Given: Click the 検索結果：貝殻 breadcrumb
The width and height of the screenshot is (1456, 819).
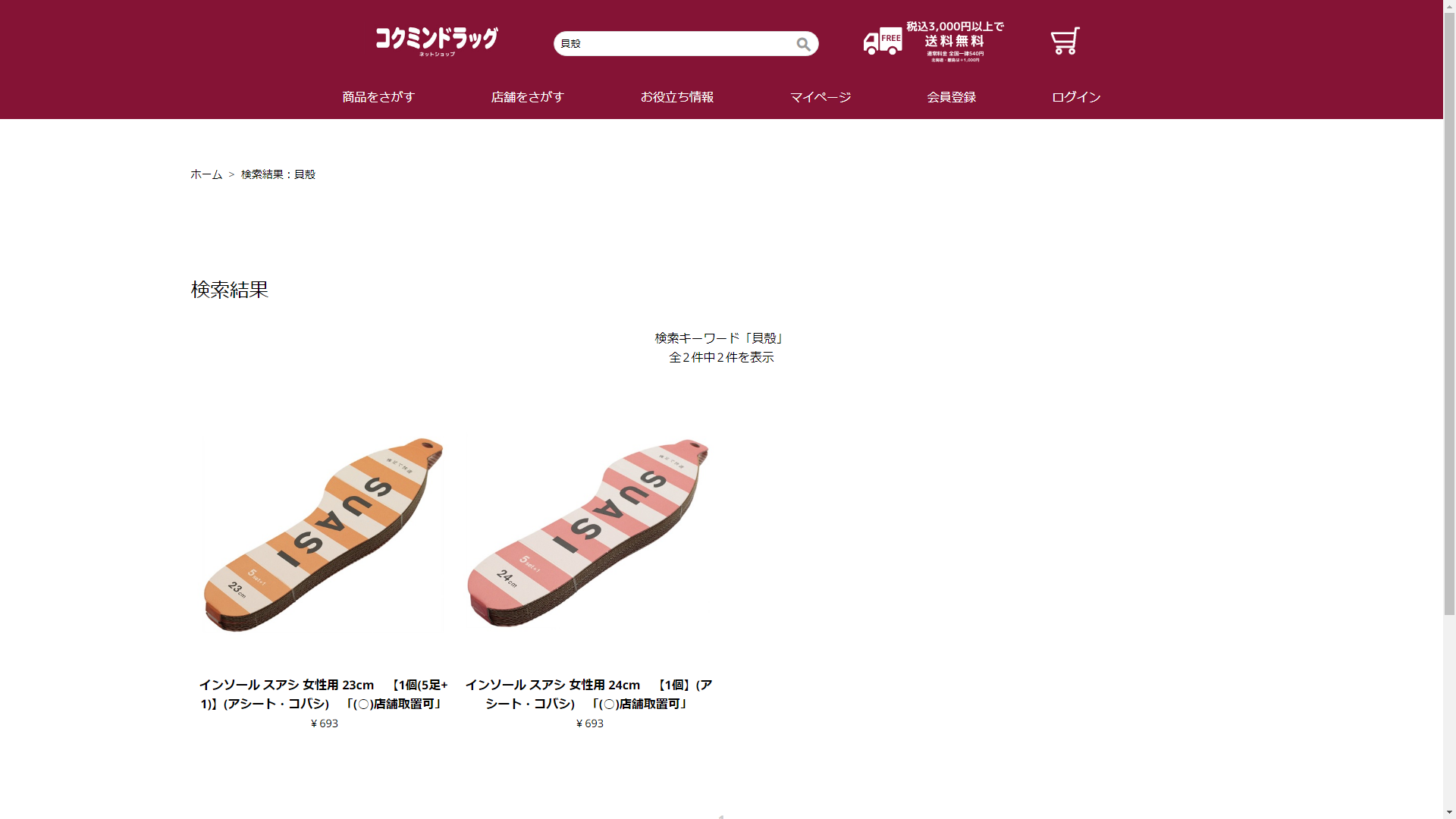Looking at the screenshot, I should click(x=278, y=174).
